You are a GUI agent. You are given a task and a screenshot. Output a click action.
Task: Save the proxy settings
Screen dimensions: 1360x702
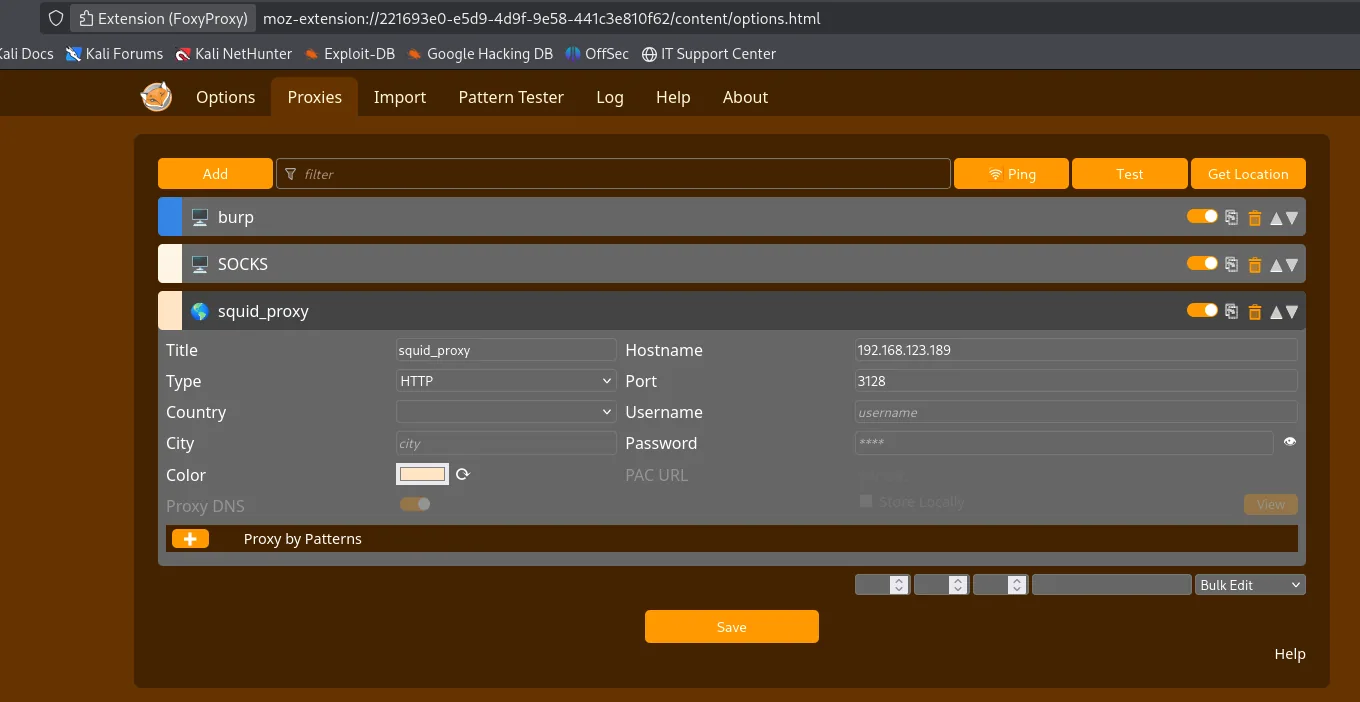coord(732,627)
